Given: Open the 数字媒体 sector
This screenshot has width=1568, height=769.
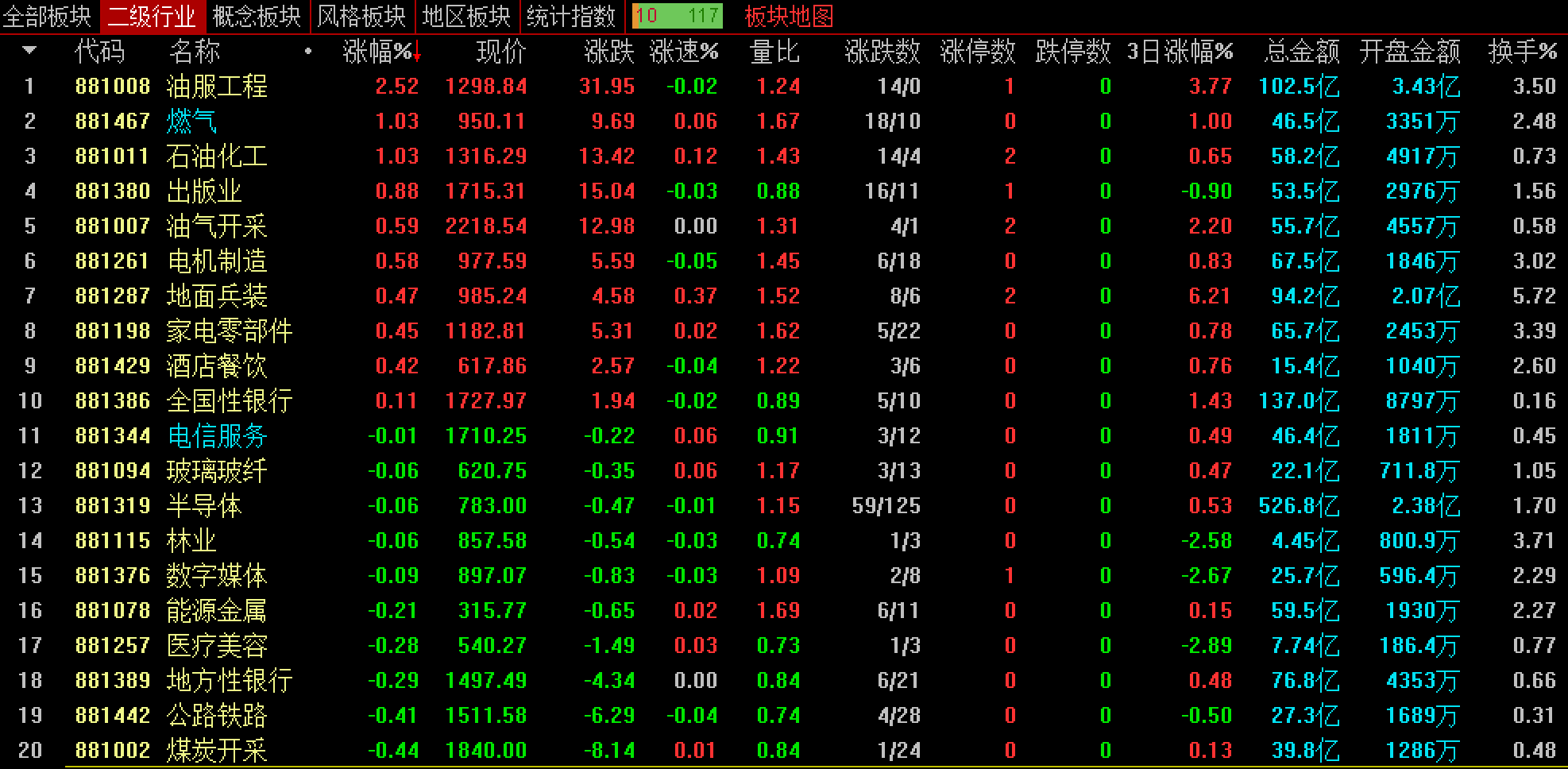Looking at the screenshot, I should [217, 575].
